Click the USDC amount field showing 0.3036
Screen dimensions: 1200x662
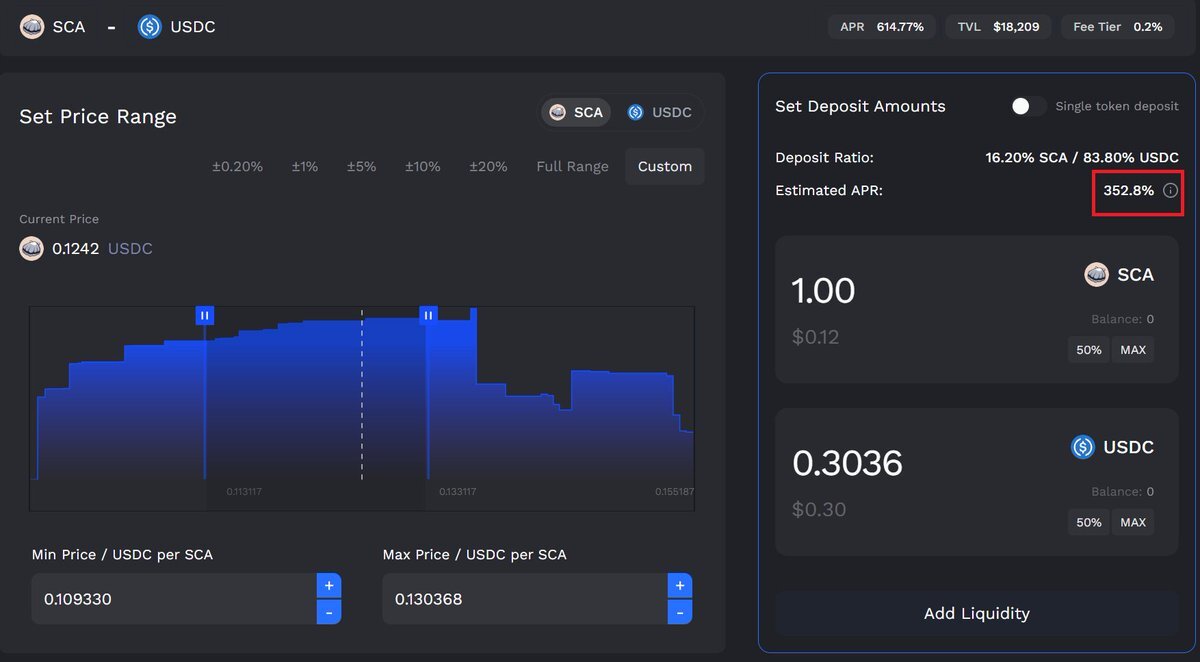coord(847,463)
